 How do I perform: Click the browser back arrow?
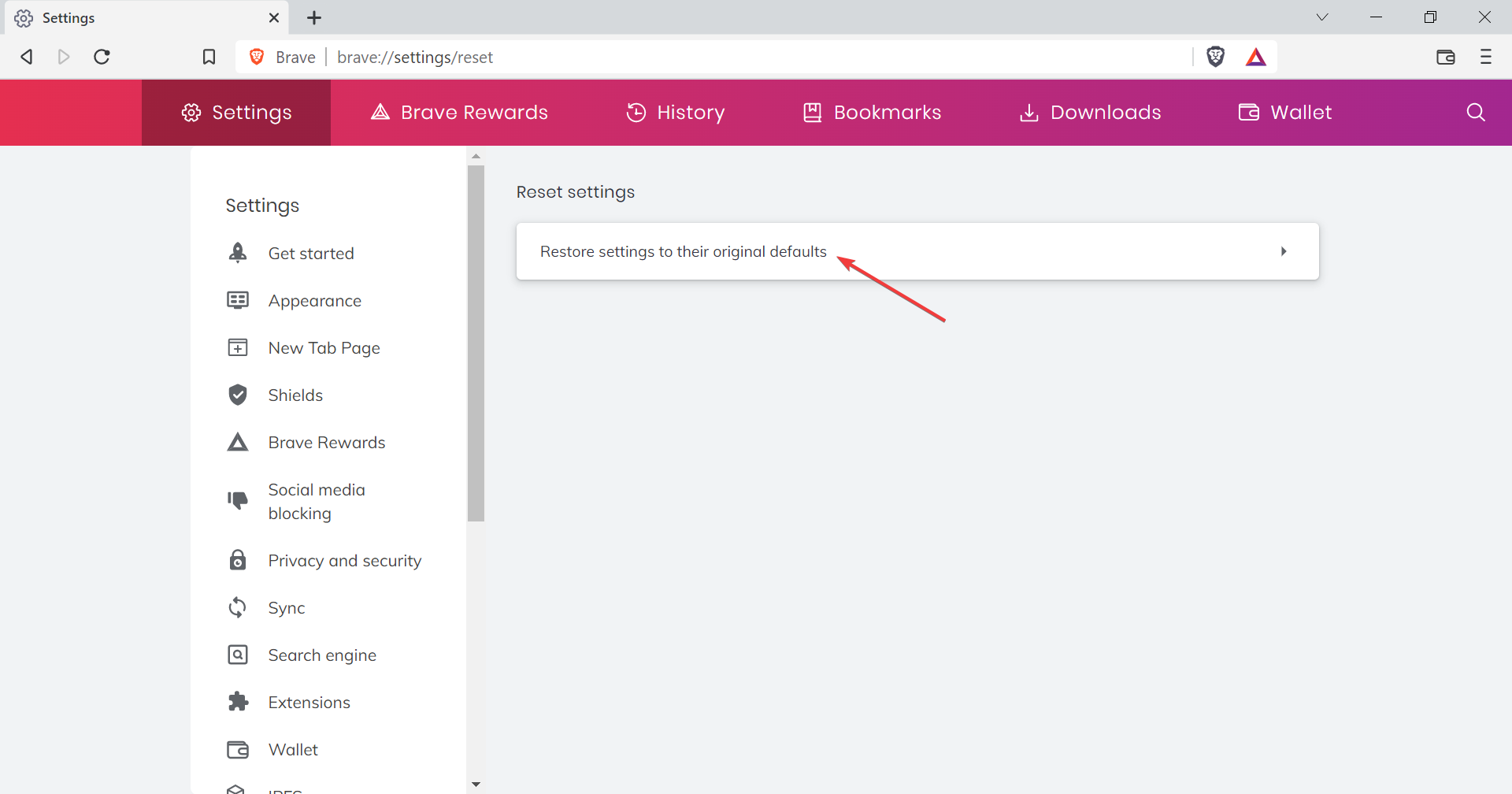pos(27,57)
